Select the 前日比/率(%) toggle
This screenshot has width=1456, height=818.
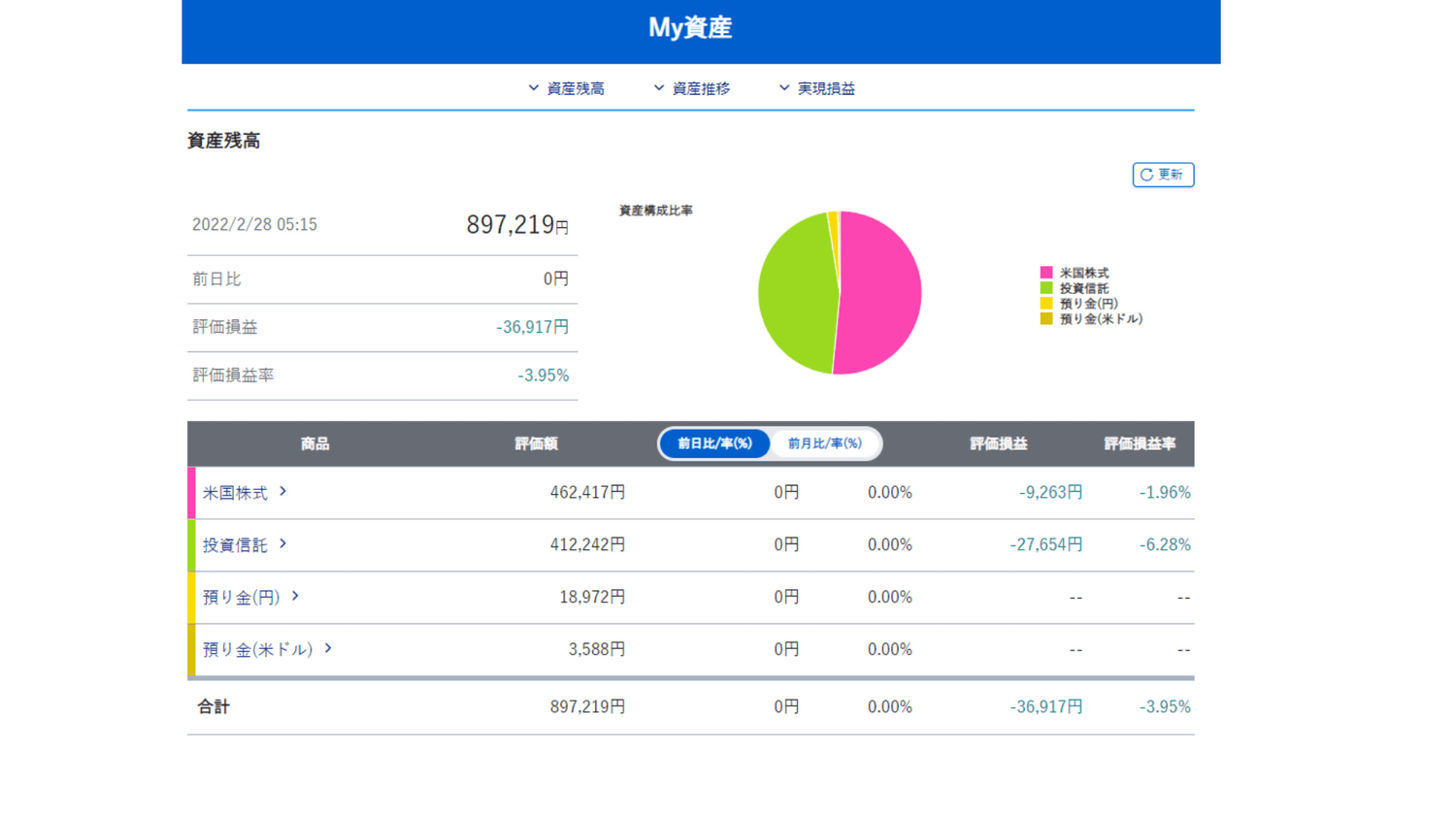pos(714,443)
